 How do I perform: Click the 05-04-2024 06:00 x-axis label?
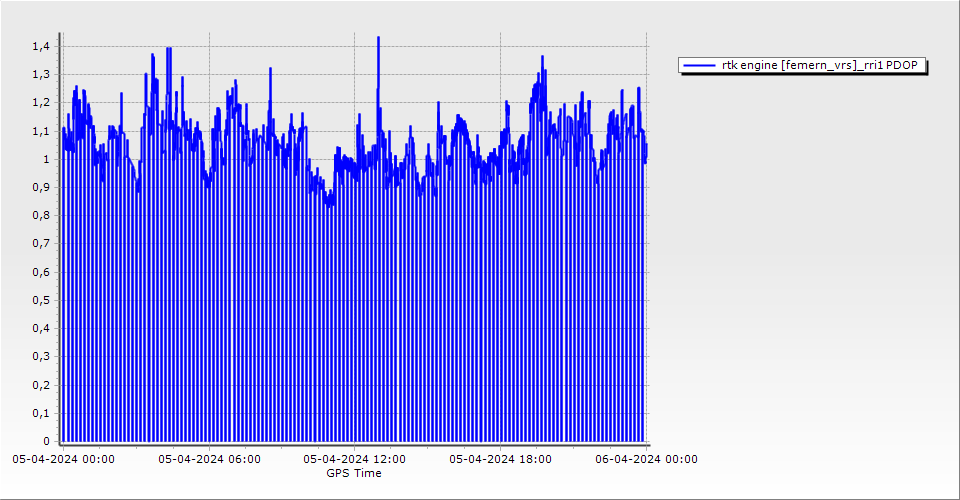(209, 459)
